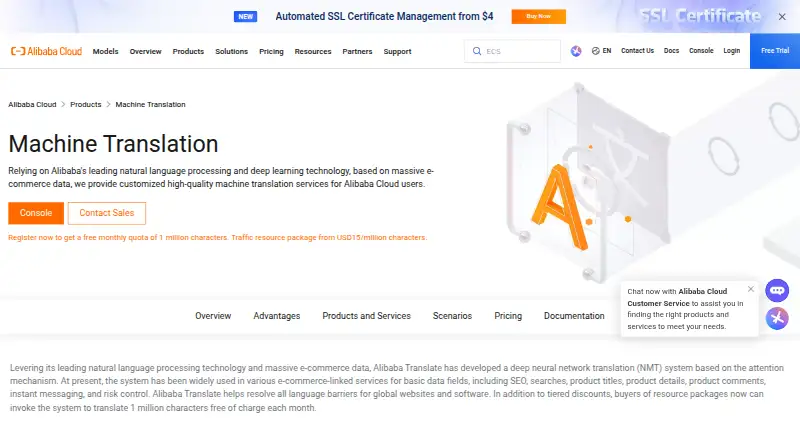
Task: Open the Docs link
Action: pos(671,51)
